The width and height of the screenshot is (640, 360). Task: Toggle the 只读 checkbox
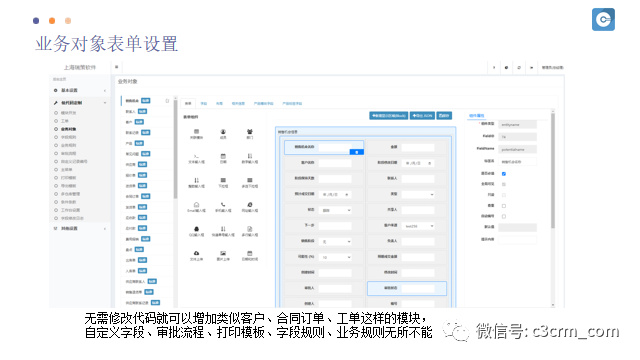(504, 195)
